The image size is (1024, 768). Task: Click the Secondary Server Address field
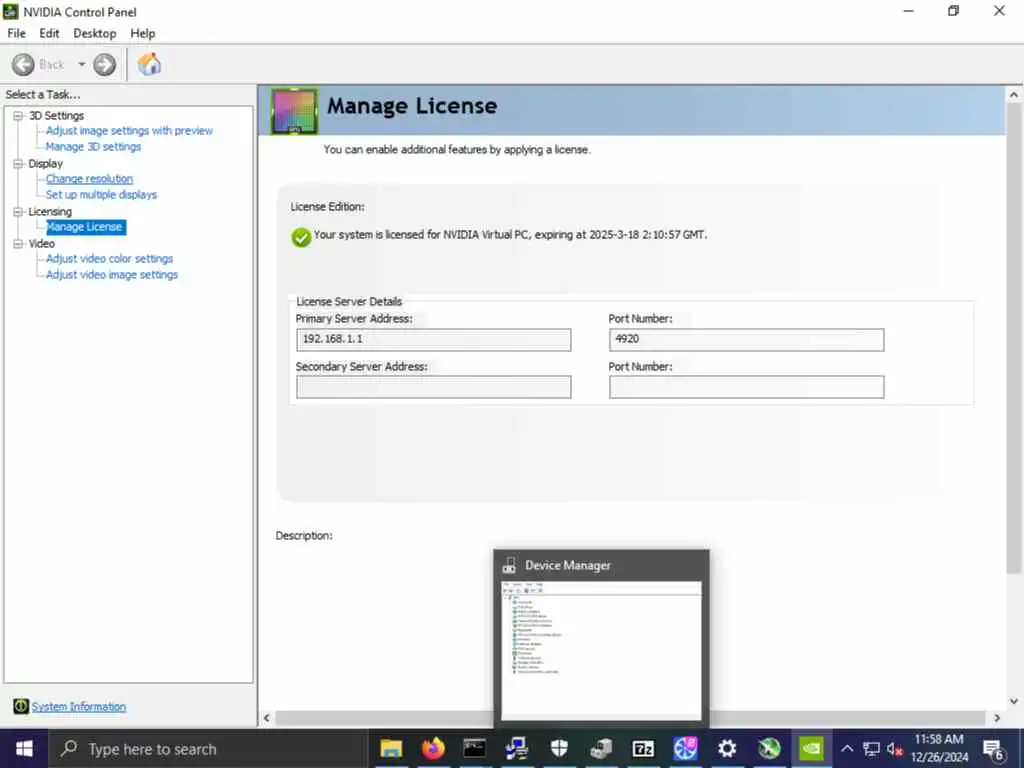(434, 387)
